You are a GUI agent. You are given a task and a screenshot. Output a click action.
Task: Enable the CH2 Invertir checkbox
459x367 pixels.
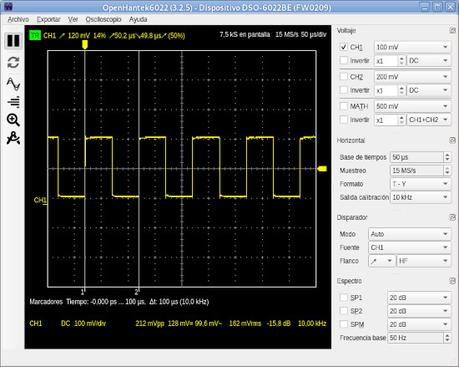(x=344, y=90)
